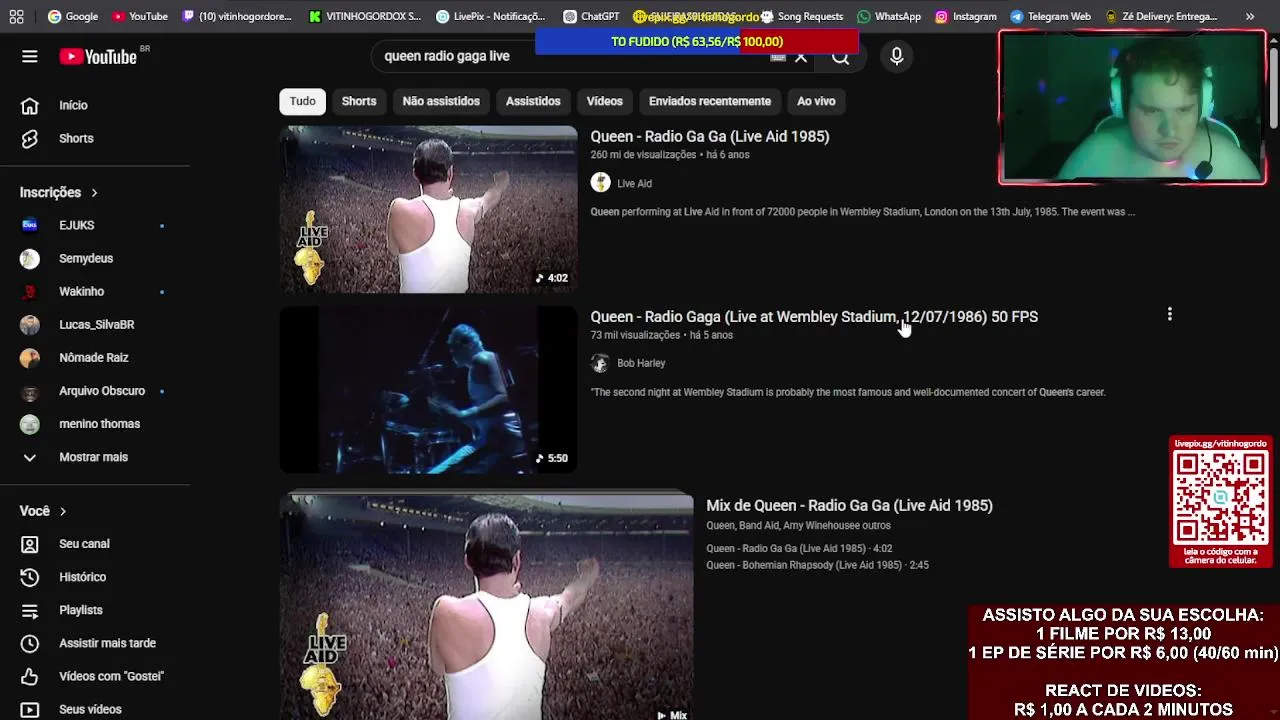Open the Live Aid channel name link

634,183
